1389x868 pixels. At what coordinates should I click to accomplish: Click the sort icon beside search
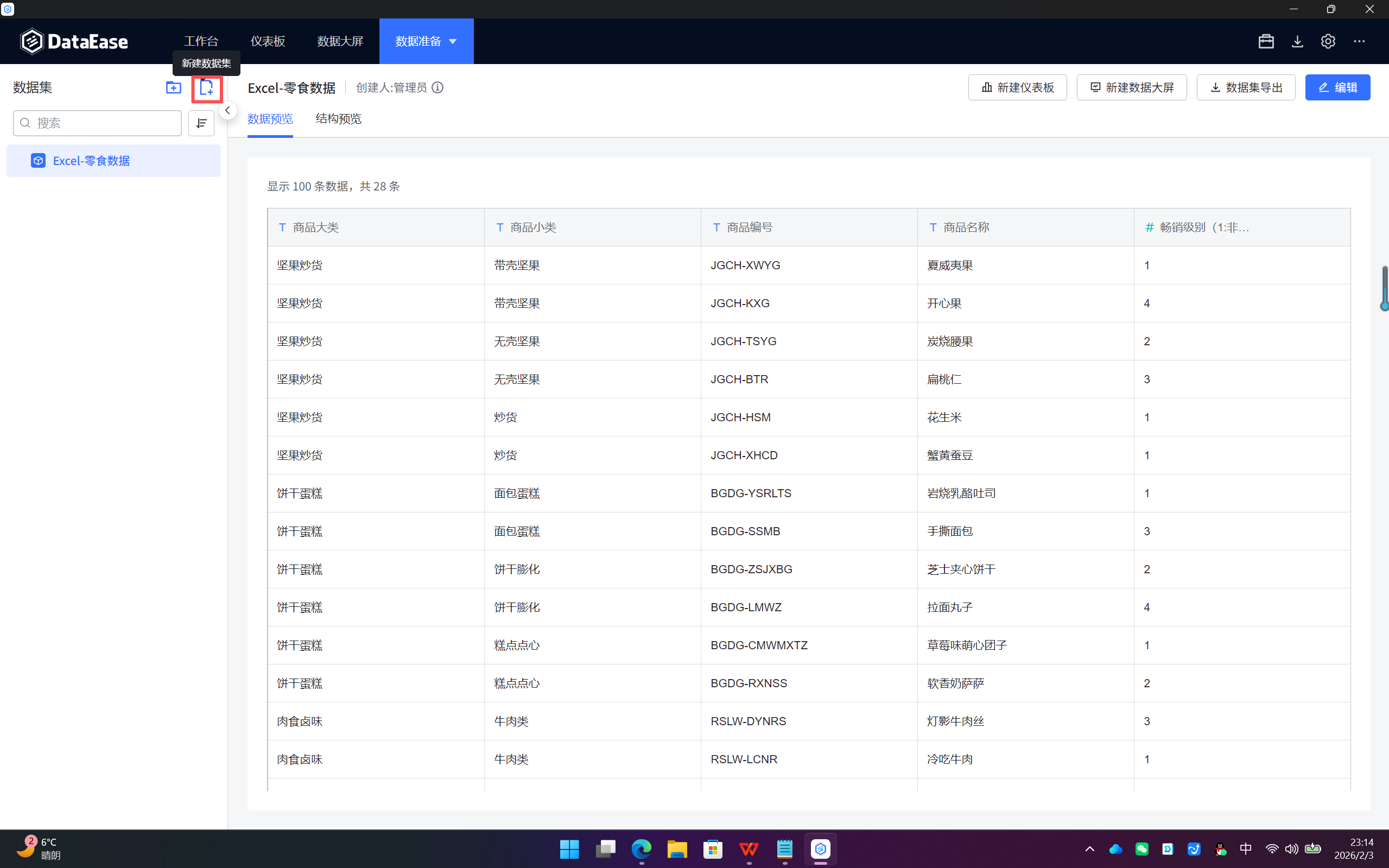(201, 123)
